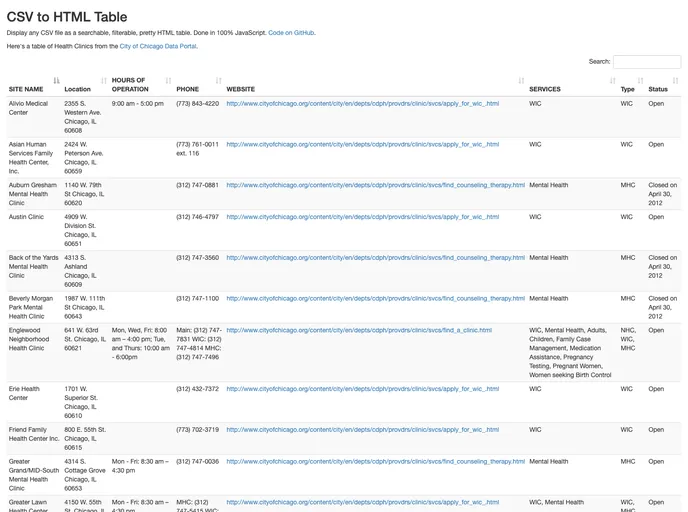Click the WEBSITE column header text
Viewport: 688px width, 512px height.
(240, 89)
